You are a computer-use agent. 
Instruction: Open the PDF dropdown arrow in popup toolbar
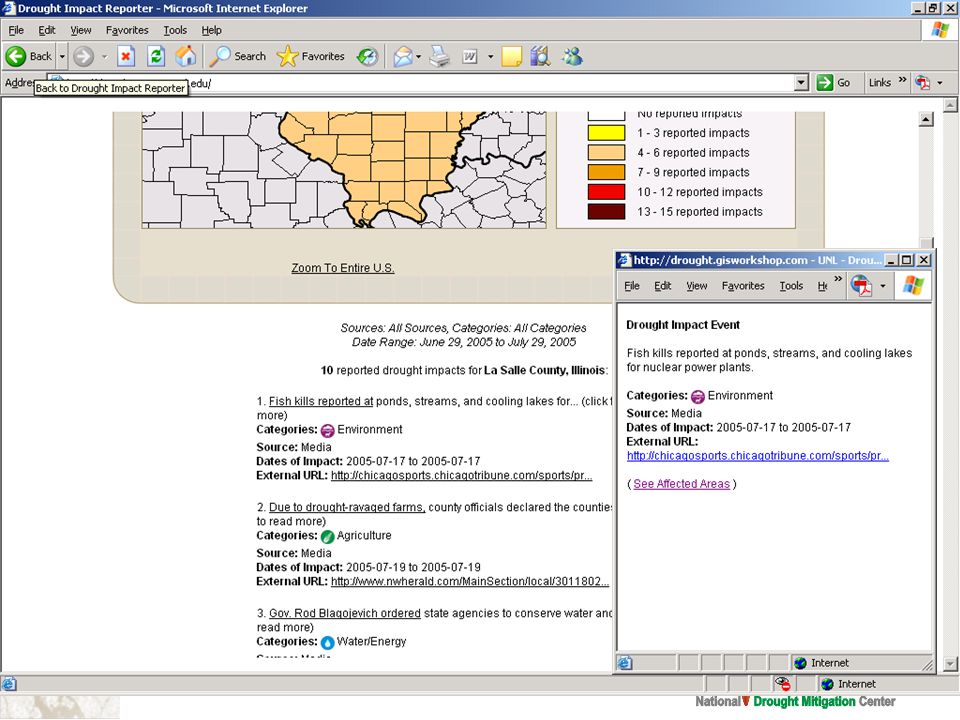882,285
